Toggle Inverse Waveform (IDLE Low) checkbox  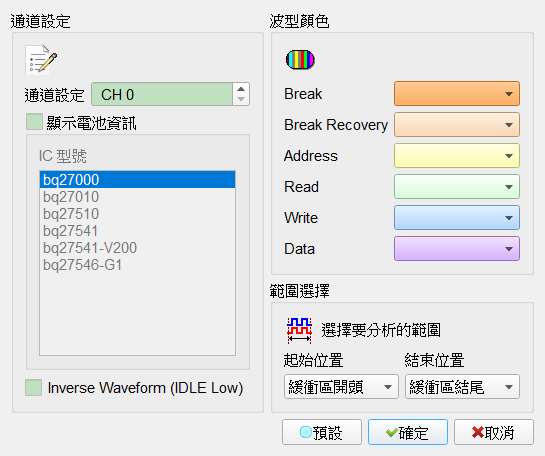[x=33, y=388]
